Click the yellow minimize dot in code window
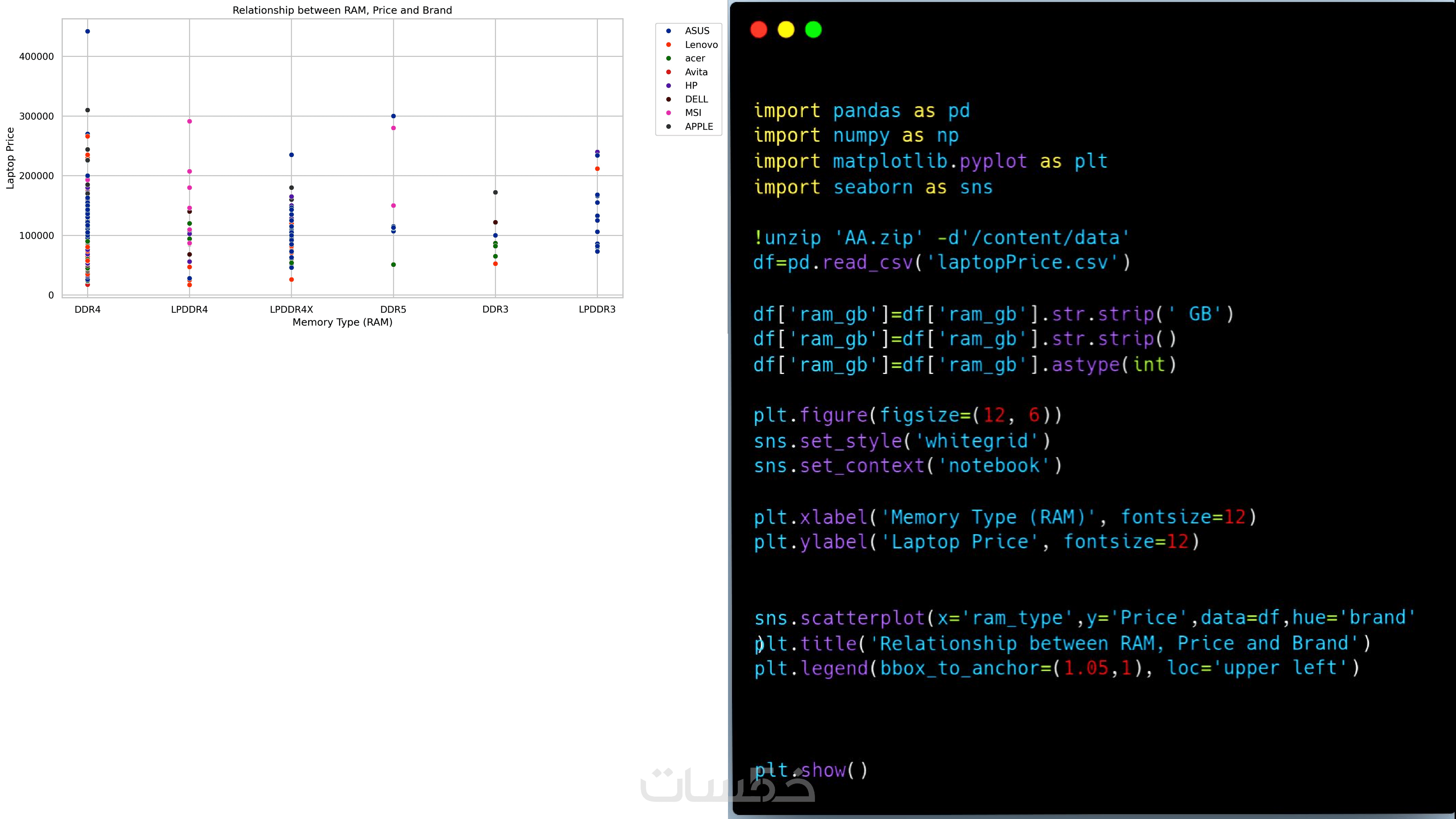Screen dimensions: 1456x819 tap(786, 29)
